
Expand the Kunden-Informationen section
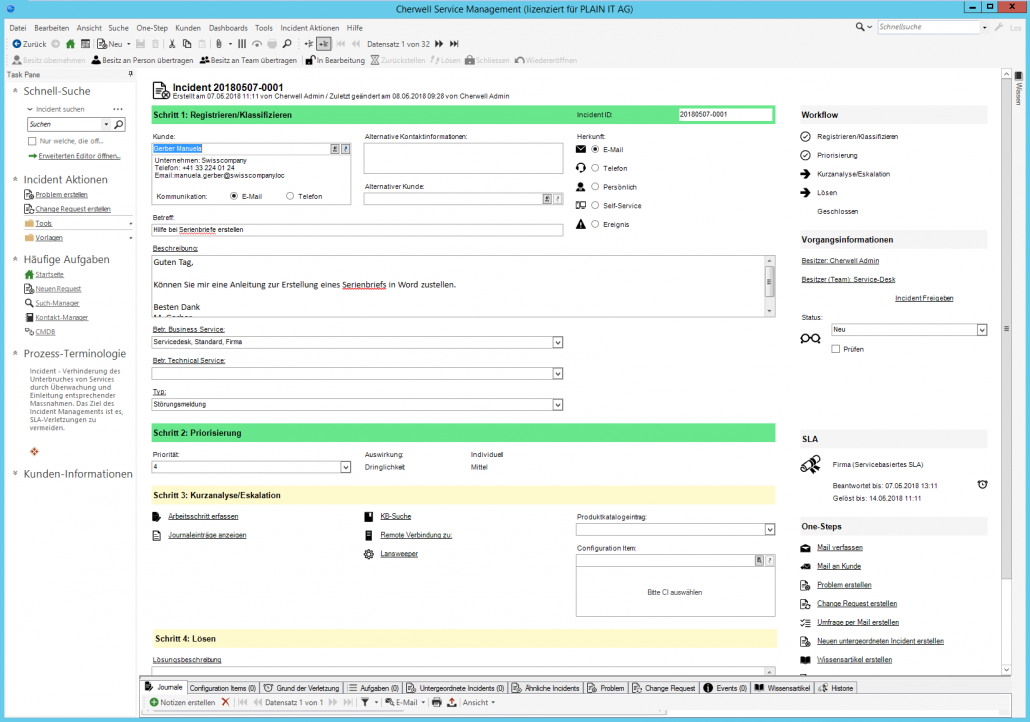(x=15, y=474)
